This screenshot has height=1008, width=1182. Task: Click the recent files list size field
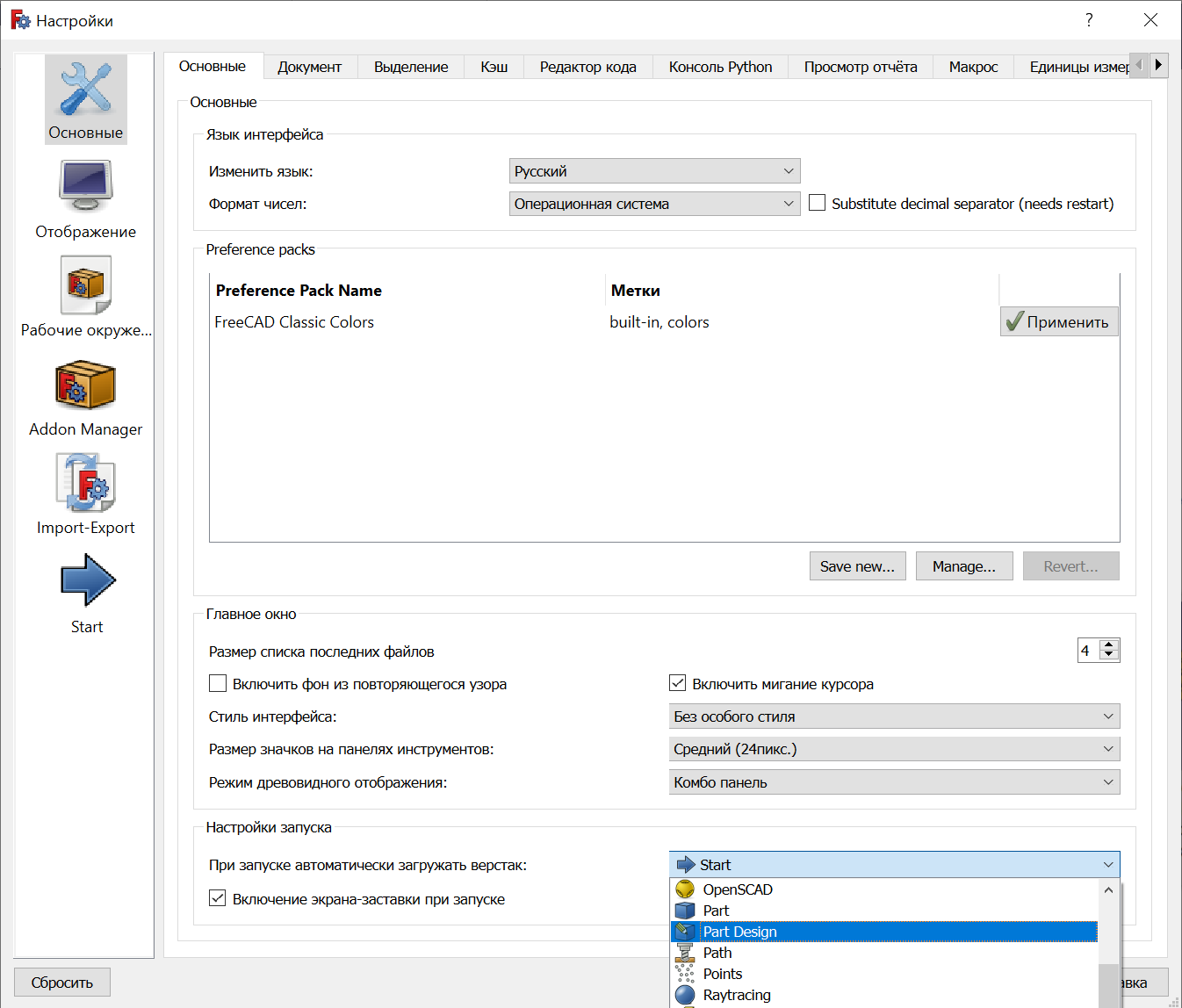pyautogui.click(x=1089, y=651)
